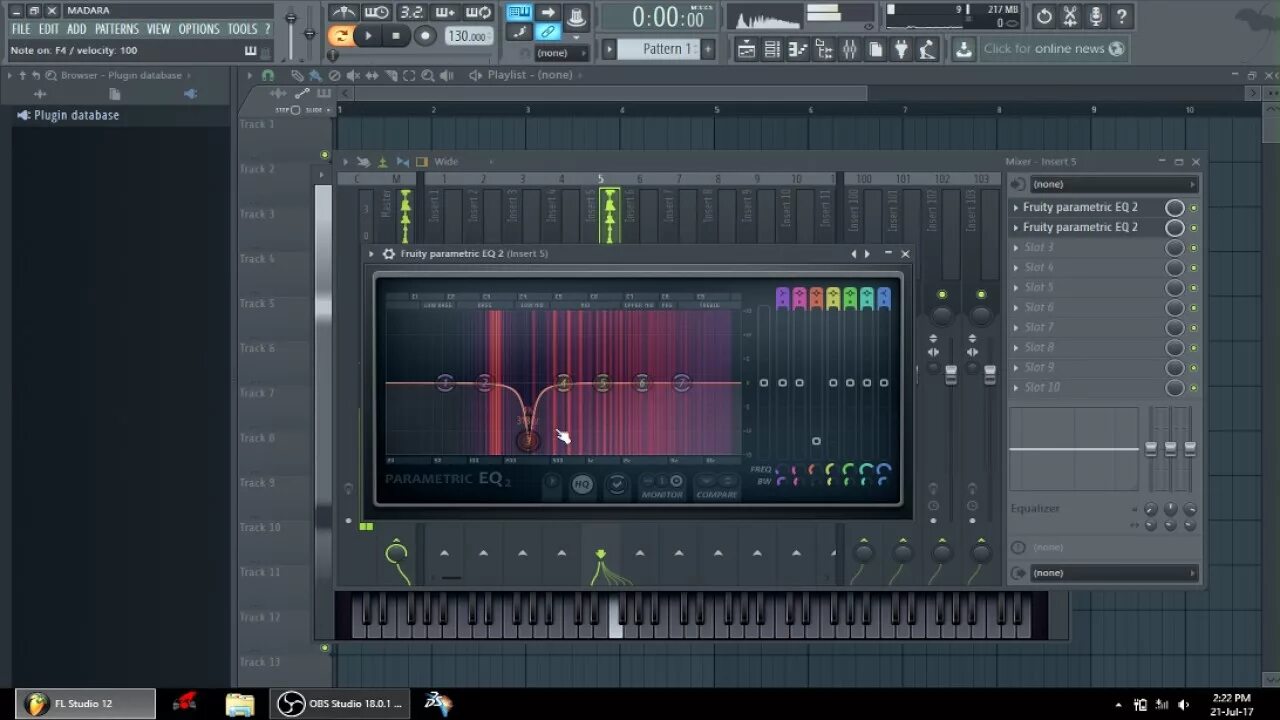Toggle loop recording icon
Image resolution: width=1280 pixels, height=720 pixels.
(x=479, y=13)
